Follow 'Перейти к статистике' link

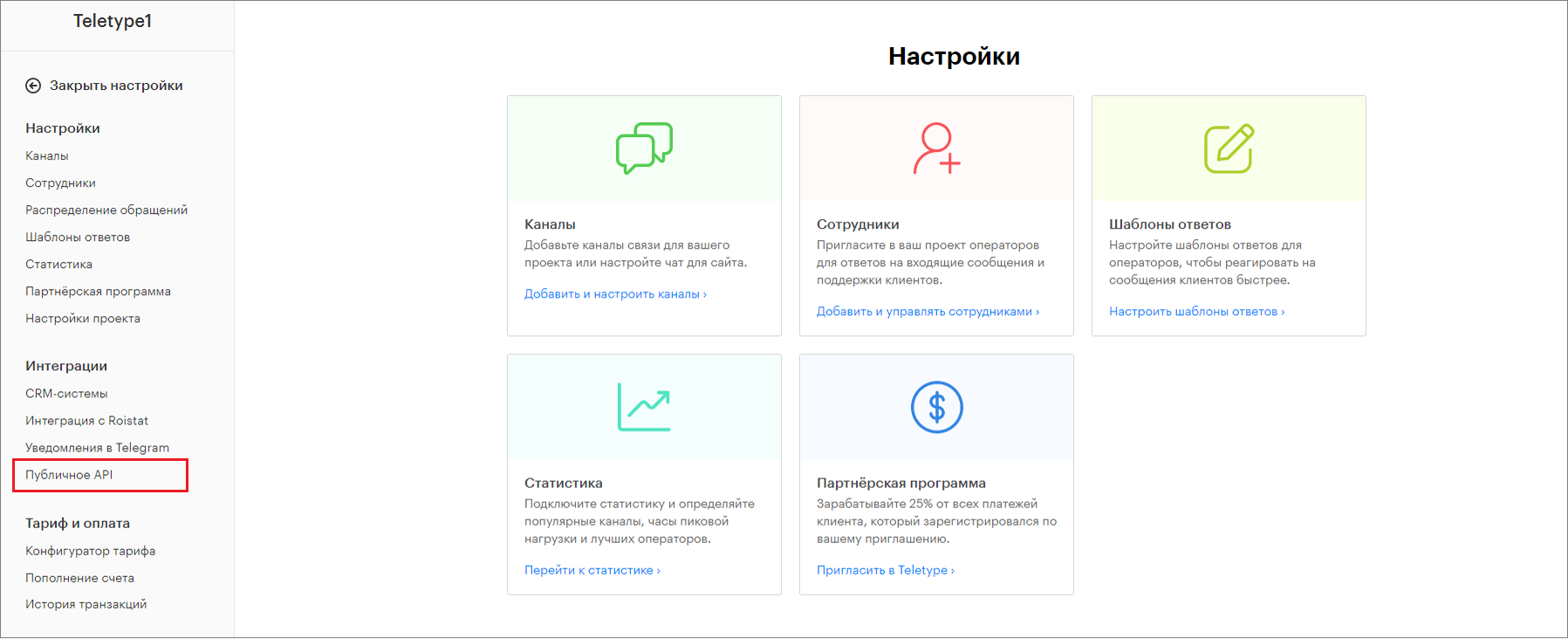[x=592, y=570]
